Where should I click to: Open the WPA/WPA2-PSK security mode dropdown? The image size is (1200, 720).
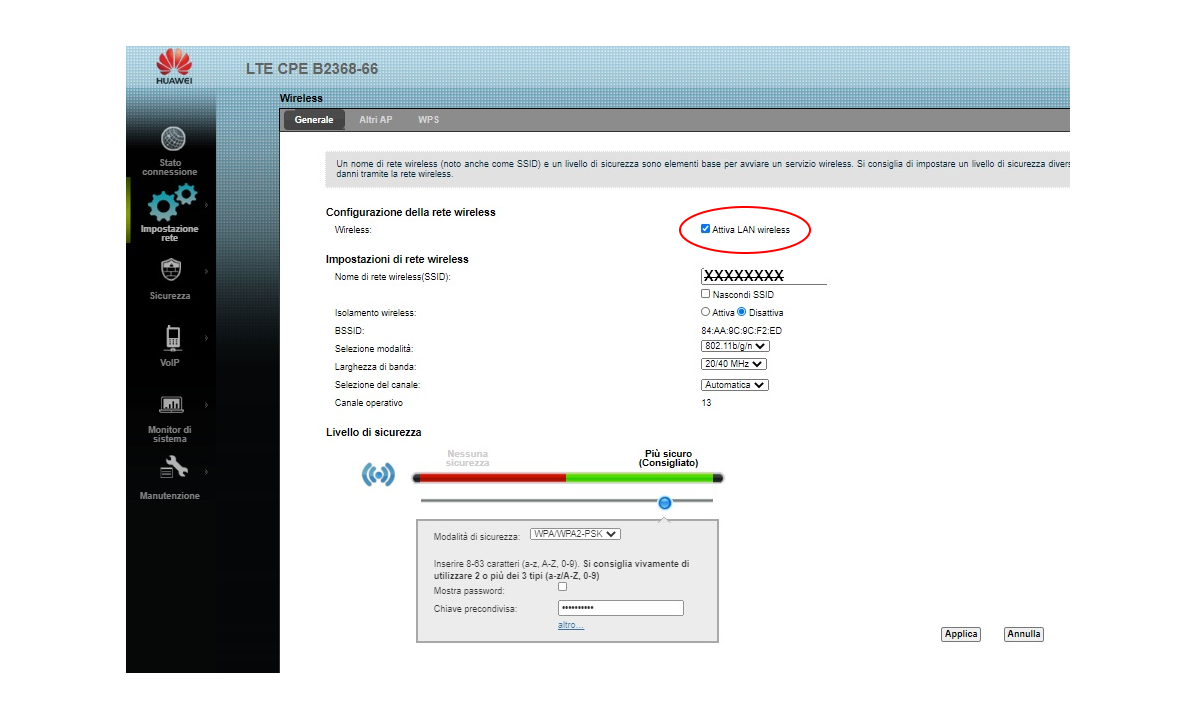[x=575, y=534]
